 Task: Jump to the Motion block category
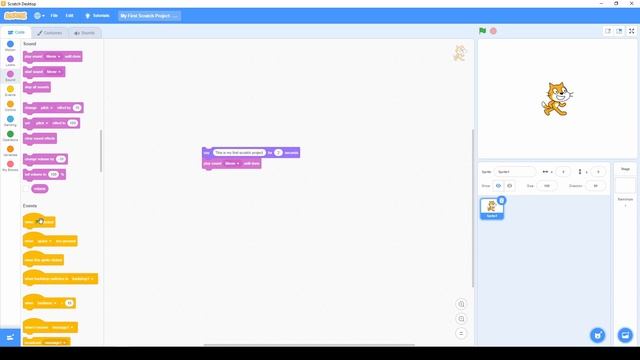tap(10, 46)
